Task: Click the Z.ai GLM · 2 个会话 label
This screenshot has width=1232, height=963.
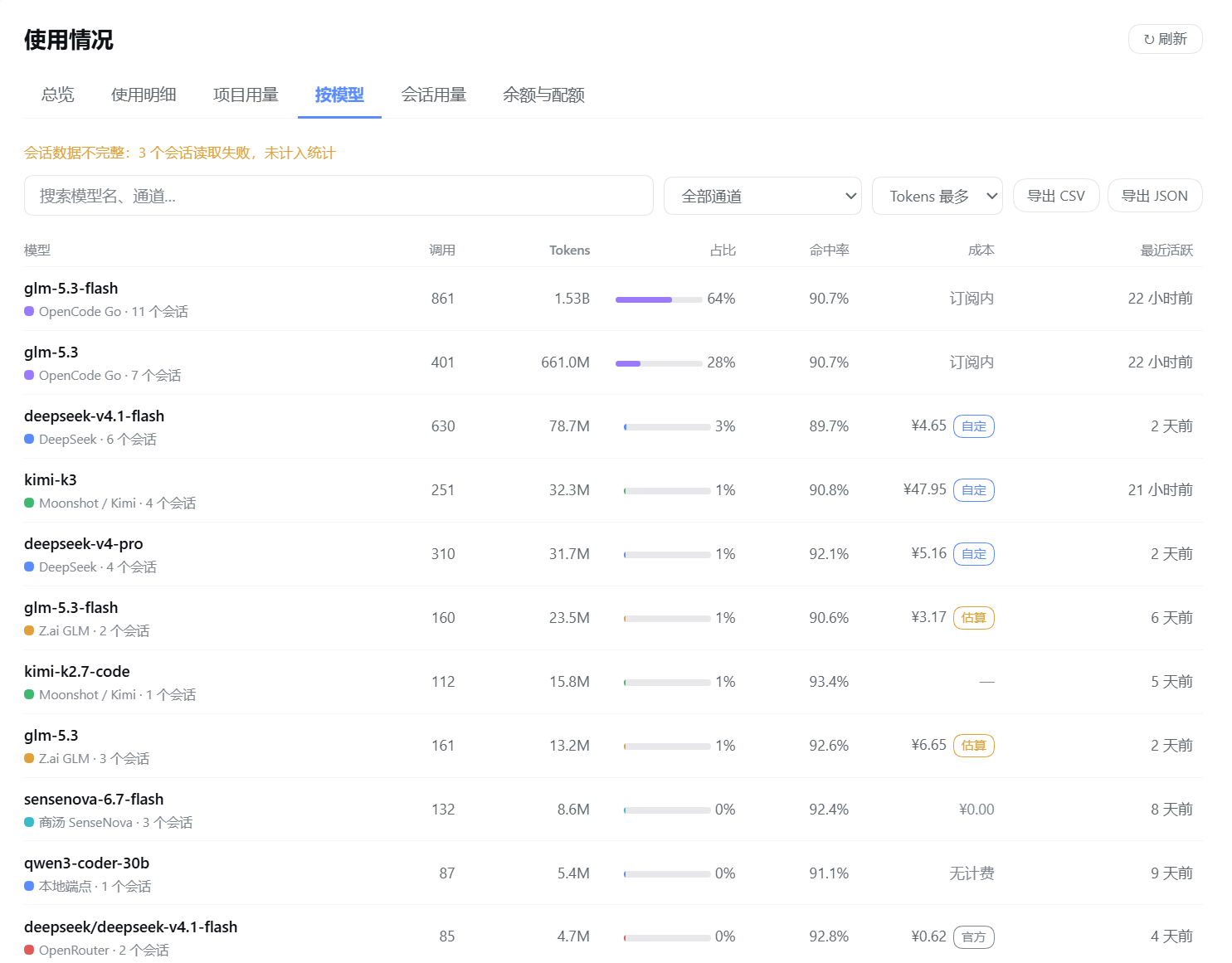Action: click(94, 631)
